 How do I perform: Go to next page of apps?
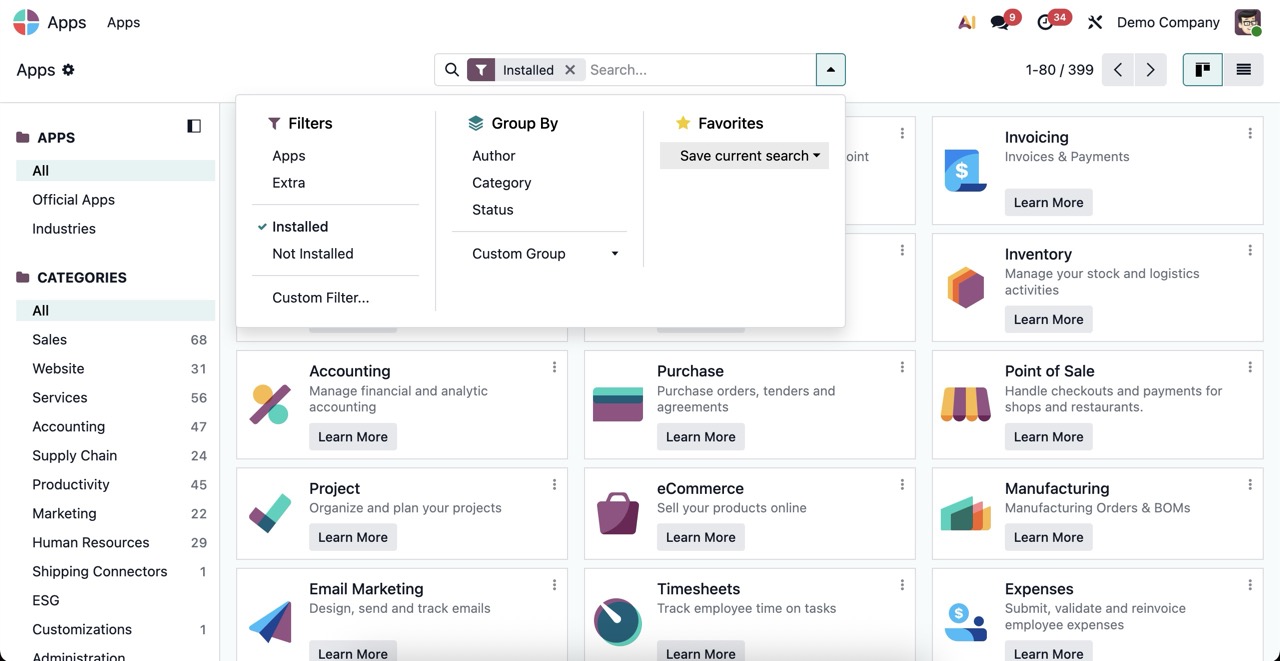point(1150,70)
